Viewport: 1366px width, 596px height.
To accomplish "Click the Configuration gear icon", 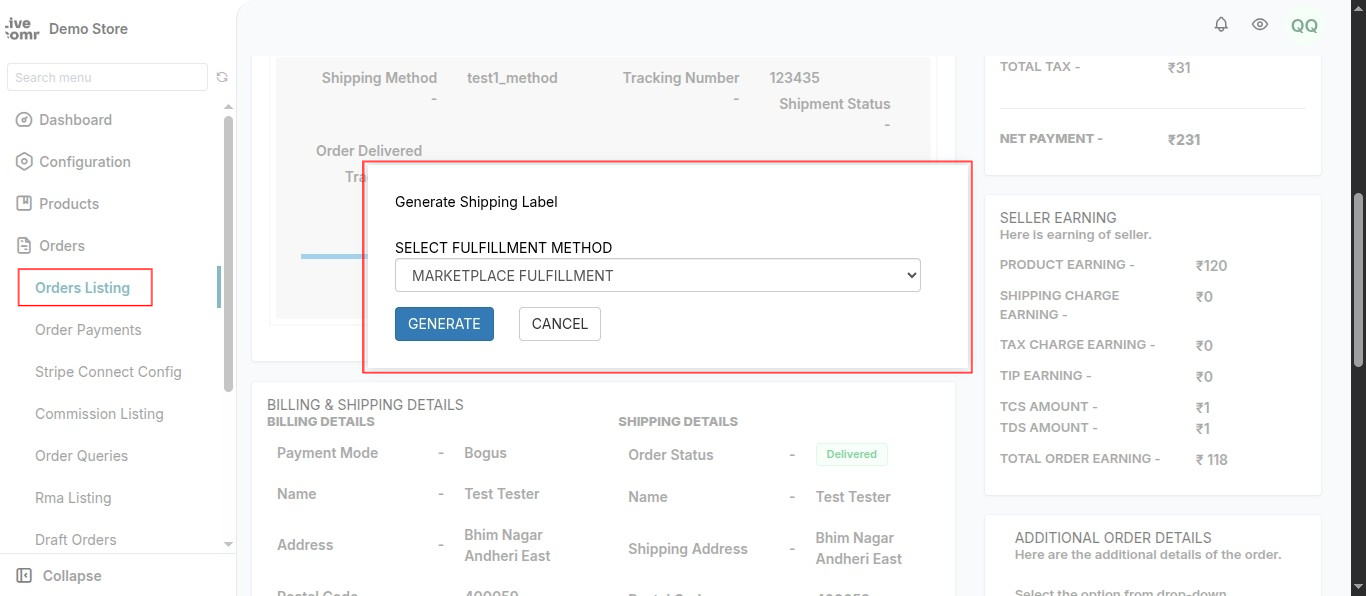I will [24, 162].
